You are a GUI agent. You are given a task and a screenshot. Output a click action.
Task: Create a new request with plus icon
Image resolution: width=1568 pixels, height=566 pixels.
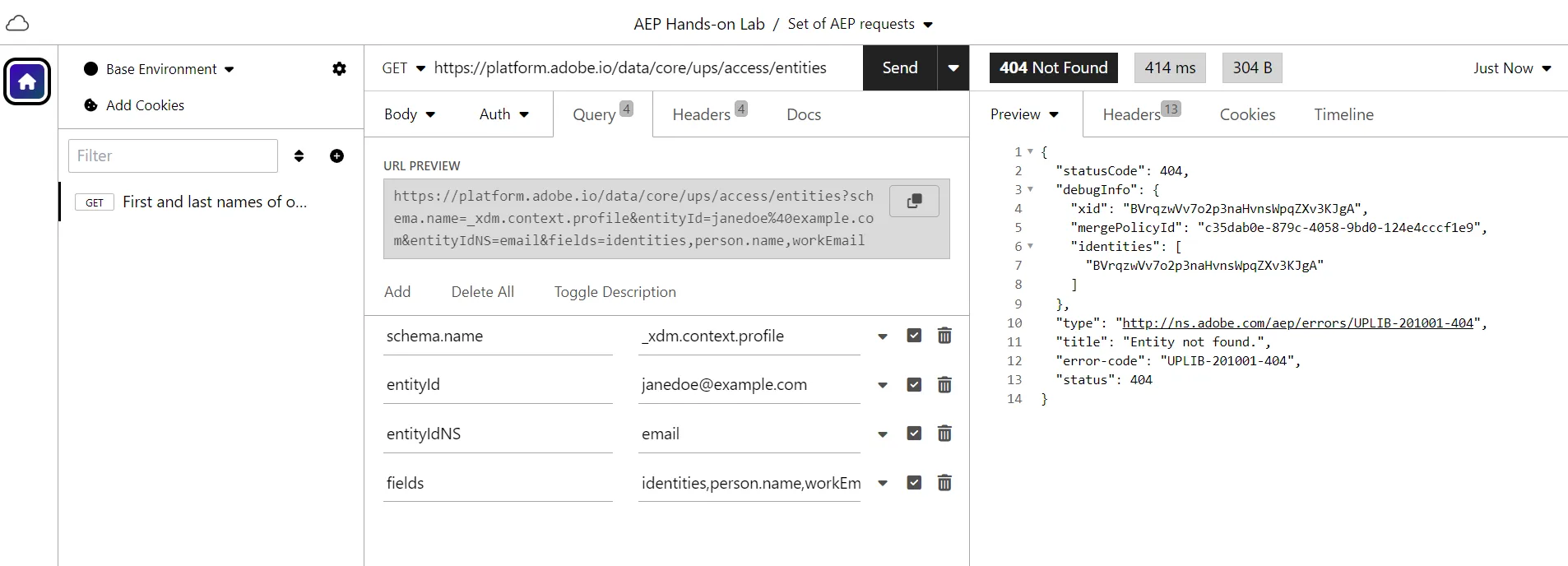point(336,155)
